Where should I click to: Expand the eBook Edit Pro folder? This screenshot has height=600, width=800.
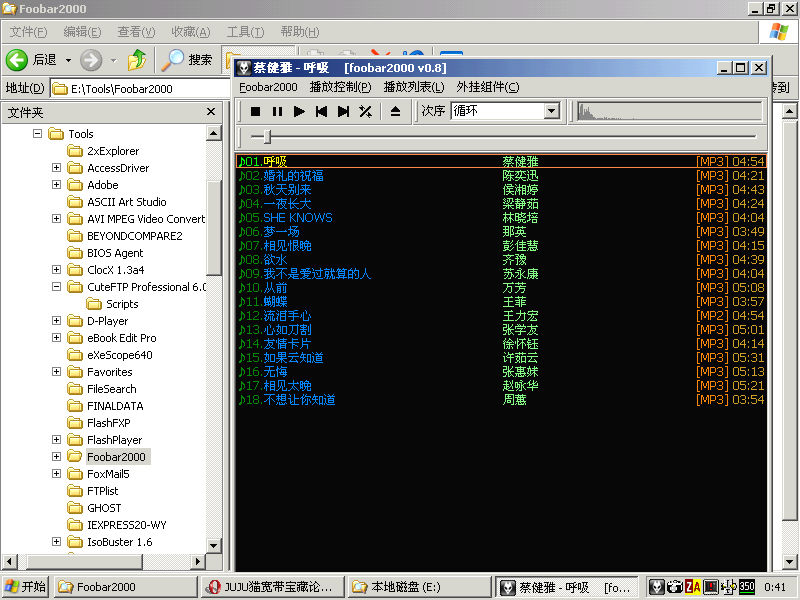56,338
